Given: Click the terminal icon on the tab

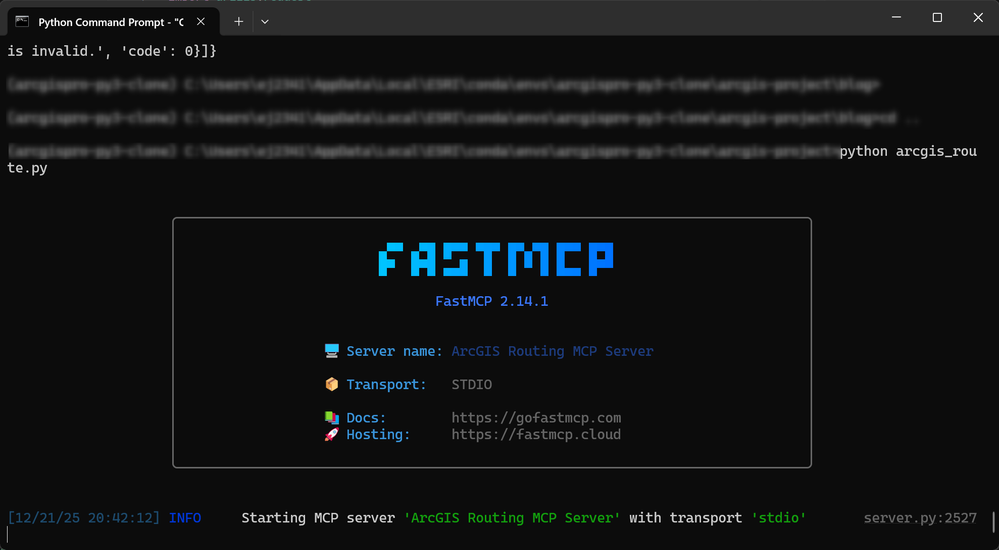Looking at the screenshot, I should click(22, 22).
